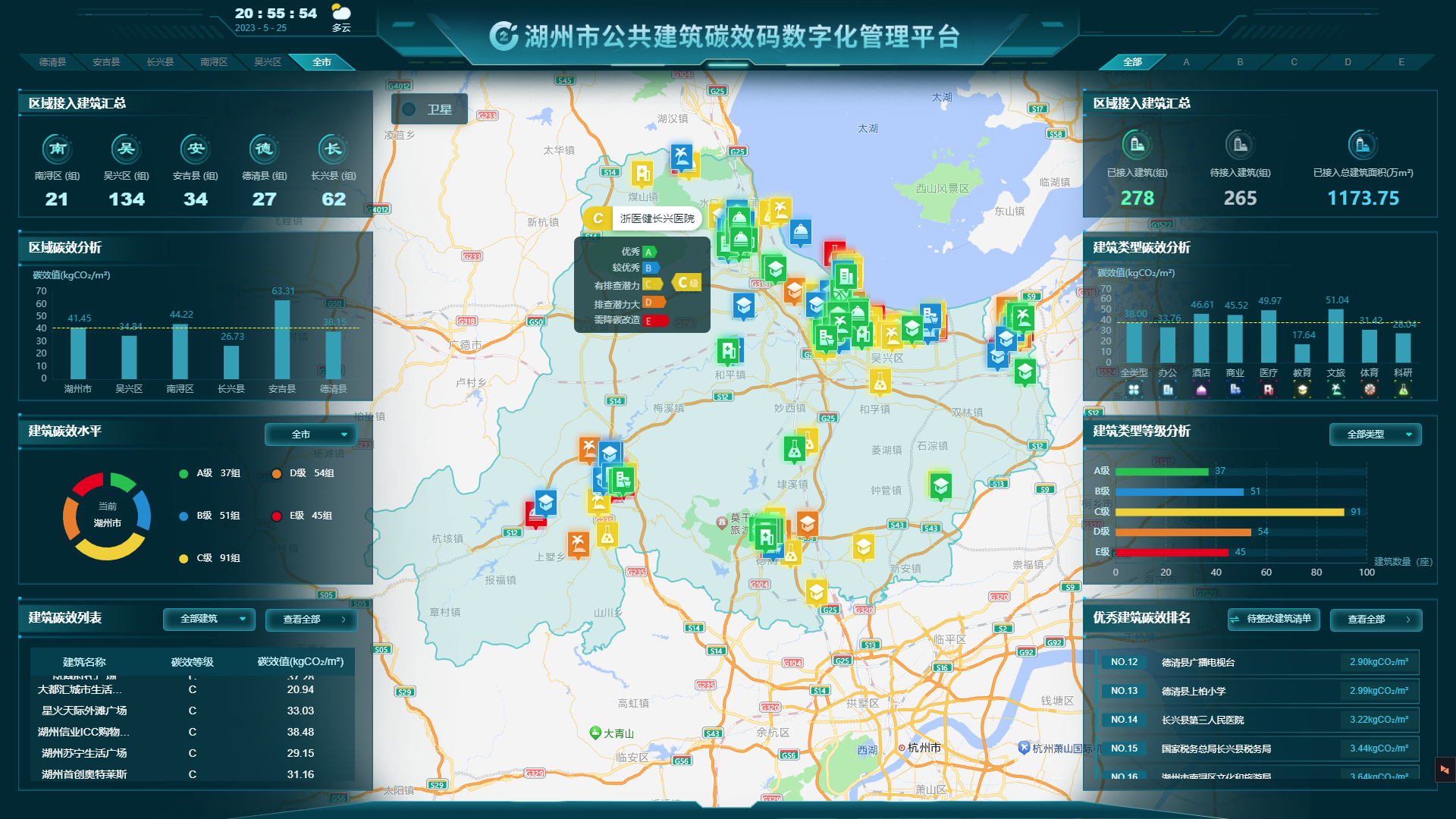Screen dimensions: 1456x819
Task: Click the 长兴县 round district badge
Action: pos(334,149)
